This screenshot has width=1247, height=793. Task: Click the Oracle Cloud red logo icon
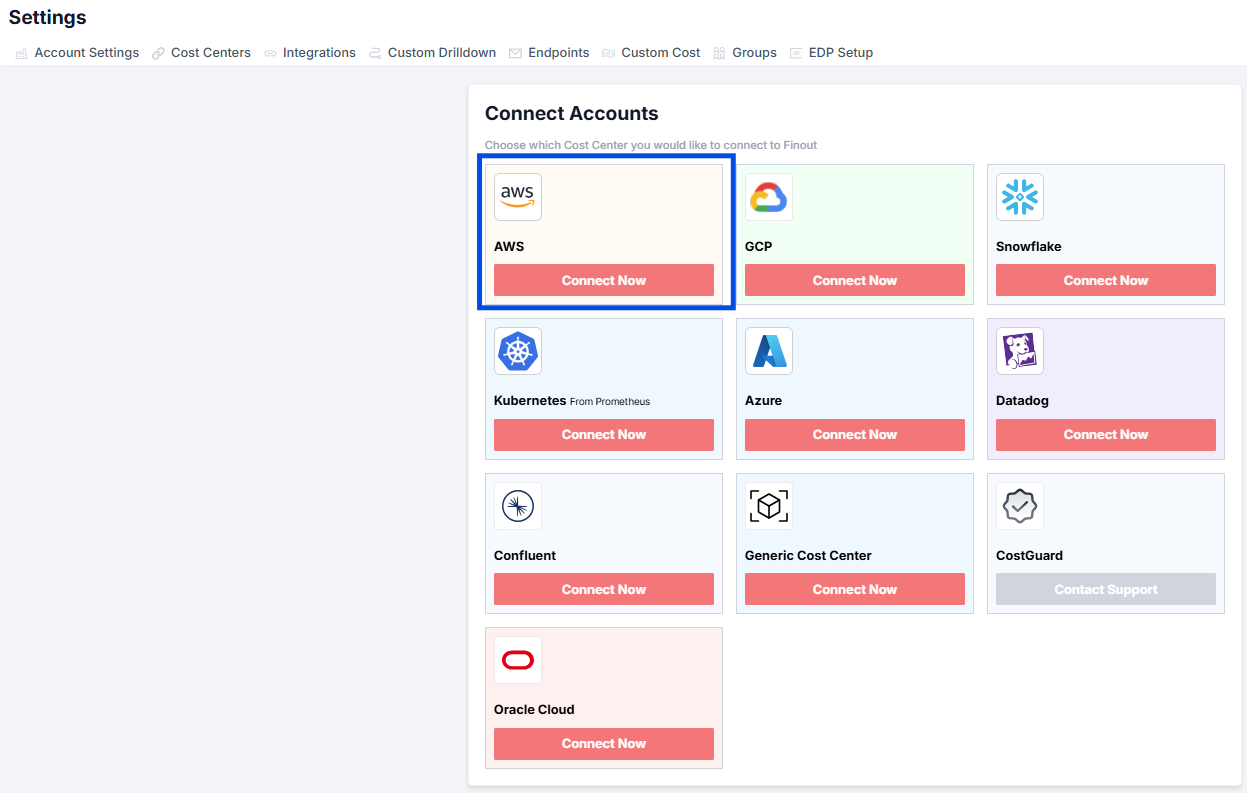coord(518,660)
